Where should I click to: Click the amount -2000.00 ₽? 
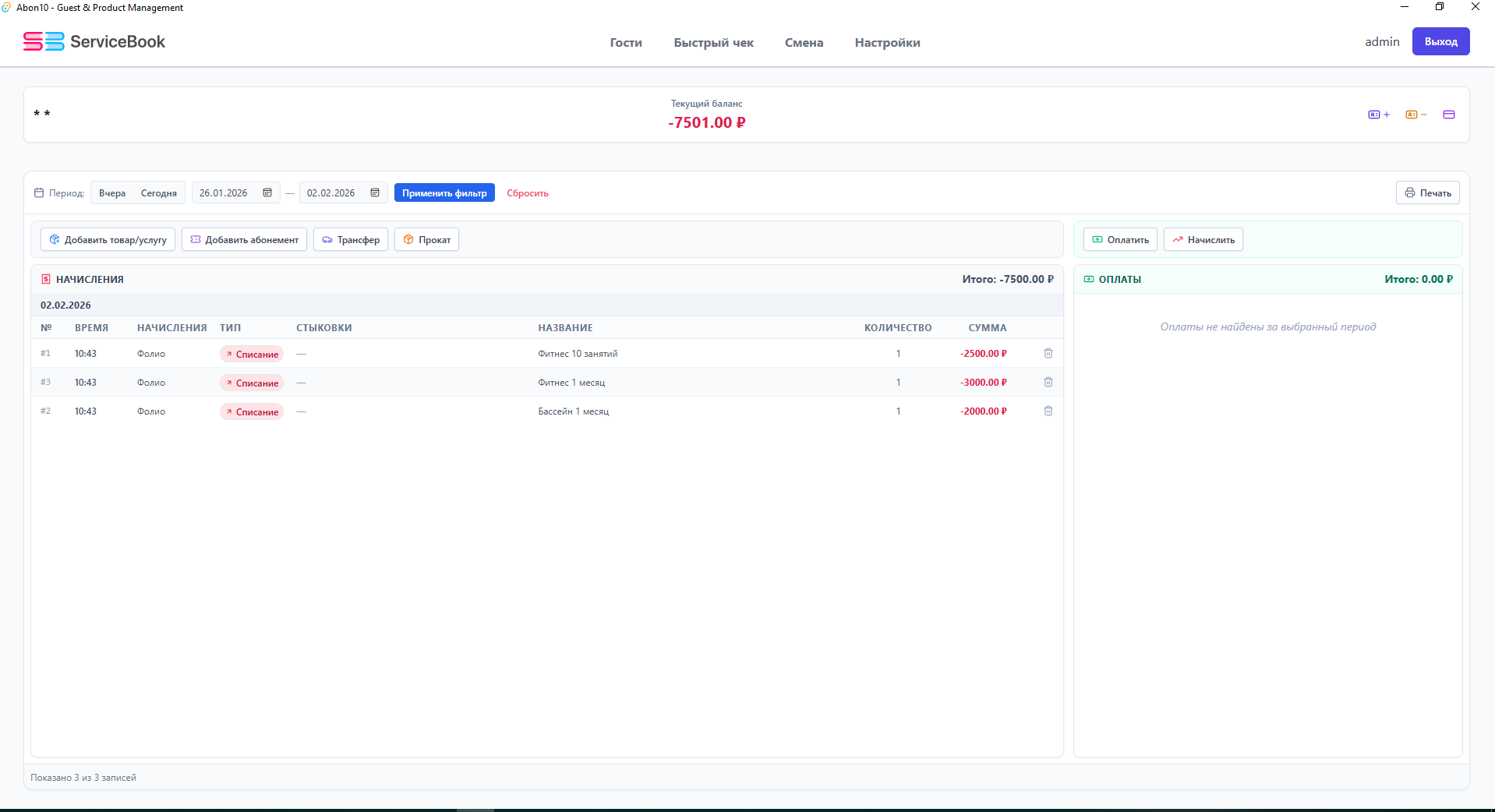pos(984,411)
